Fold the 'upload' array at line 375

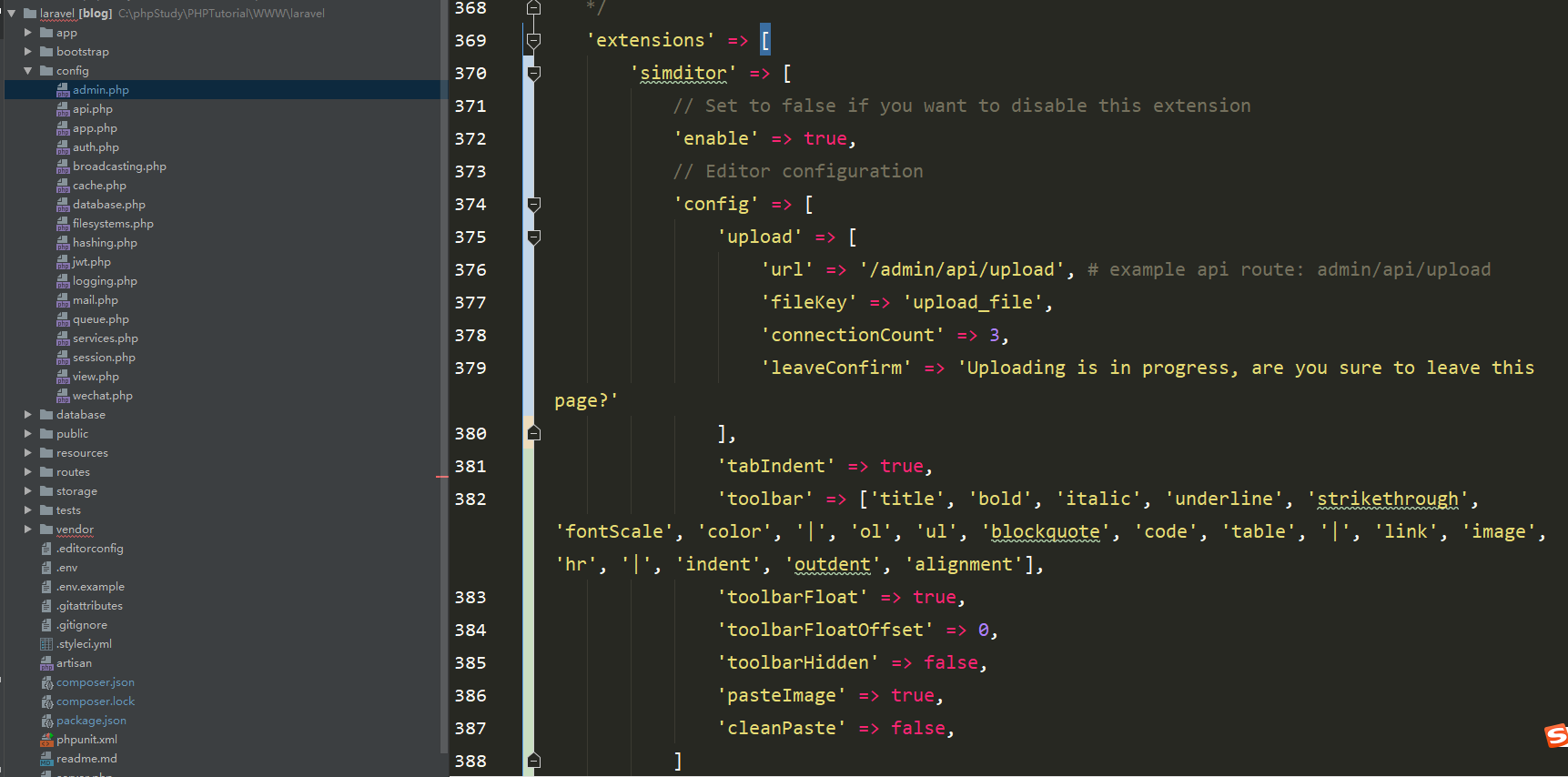tap(534, 237)
